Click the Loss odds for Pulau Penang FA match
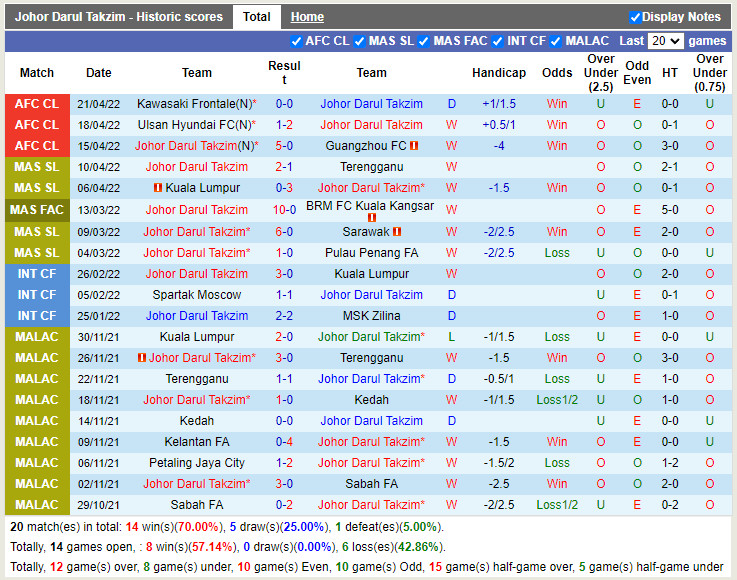The height and width of the screenshot is (580, 737). (x=557, y=253)
